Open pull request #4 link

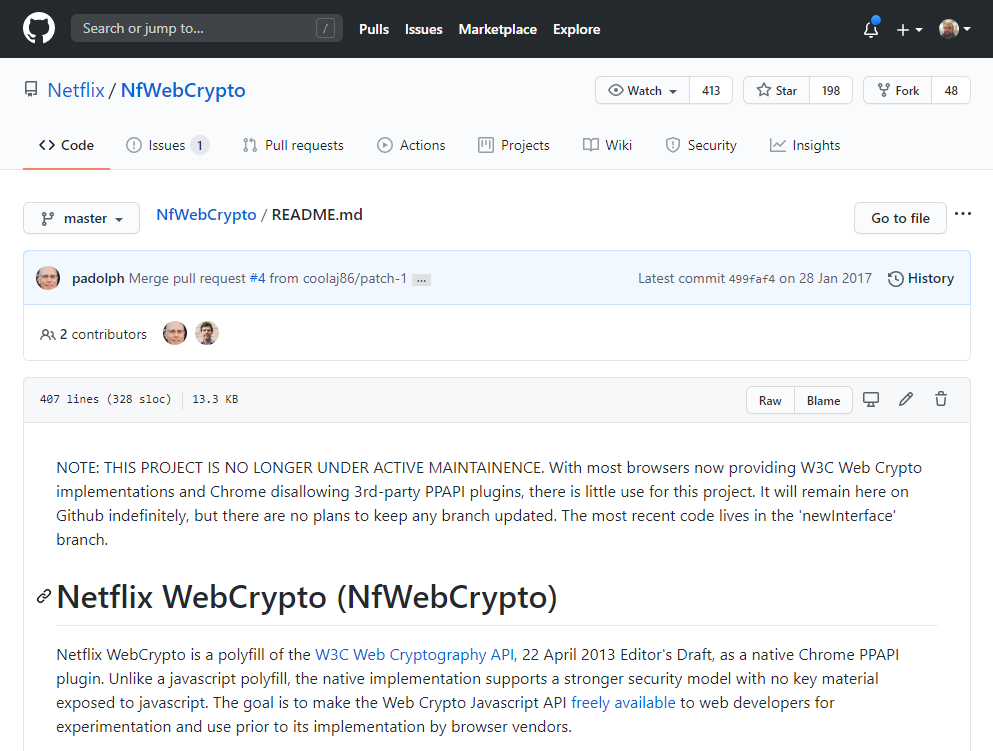pyautogui.click(x=257, y=279)
